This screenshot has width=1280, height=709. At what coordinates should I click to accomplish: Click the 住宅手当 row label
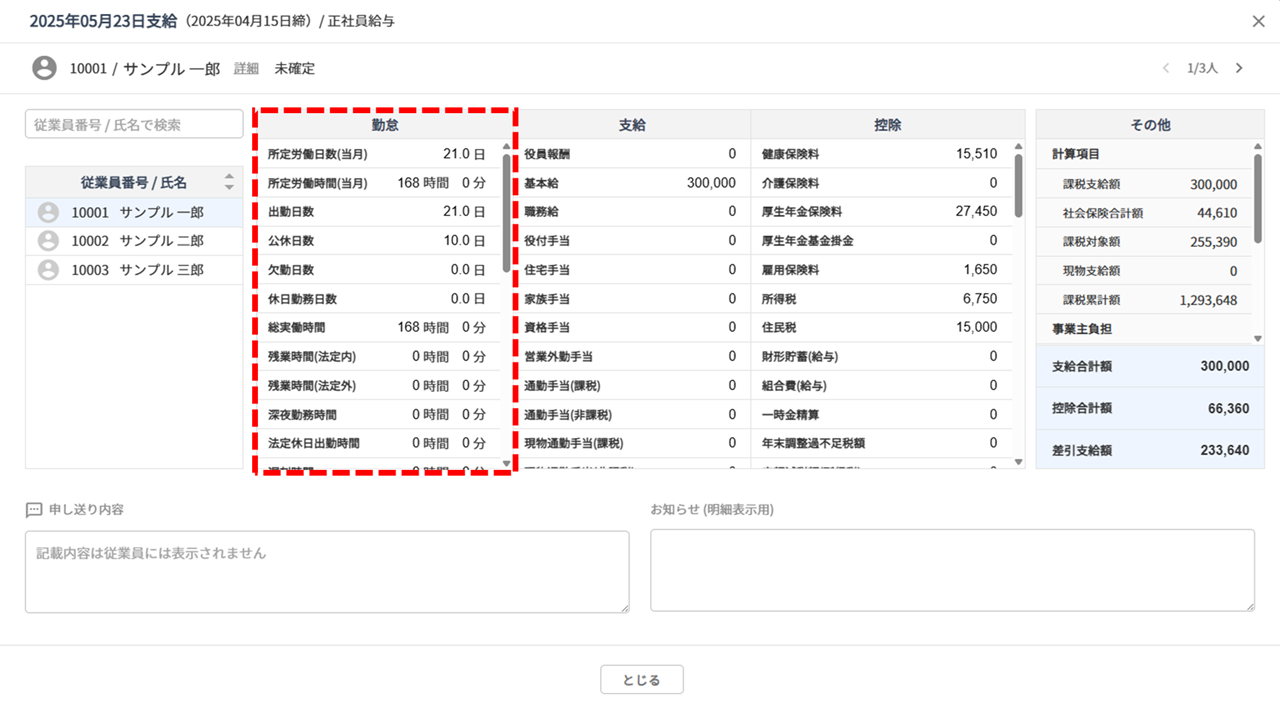(x=546, y=270)
